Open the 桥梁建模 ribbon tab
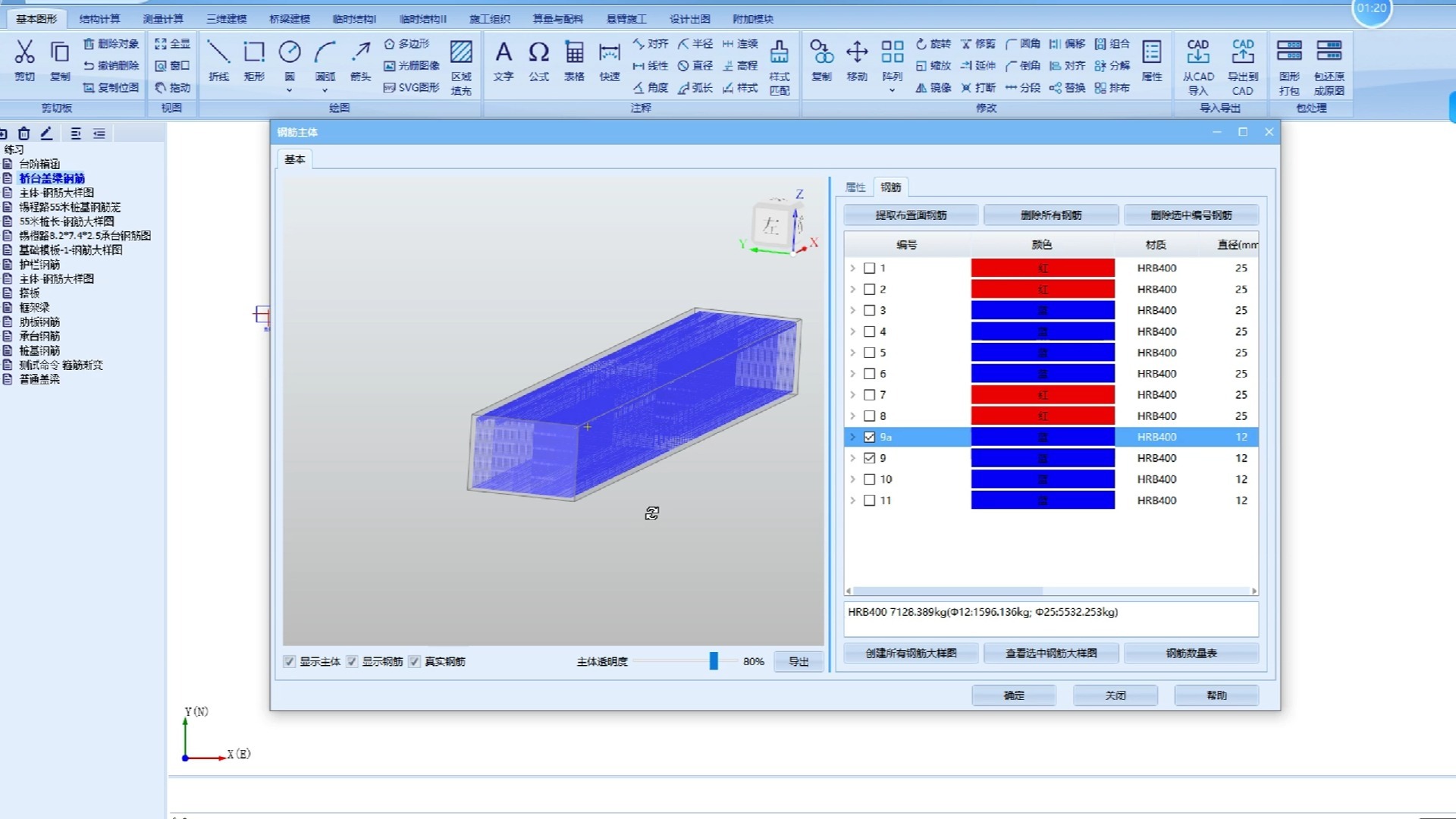The height and width of the screenshot is (819, 1456). (x=289, y=19)
